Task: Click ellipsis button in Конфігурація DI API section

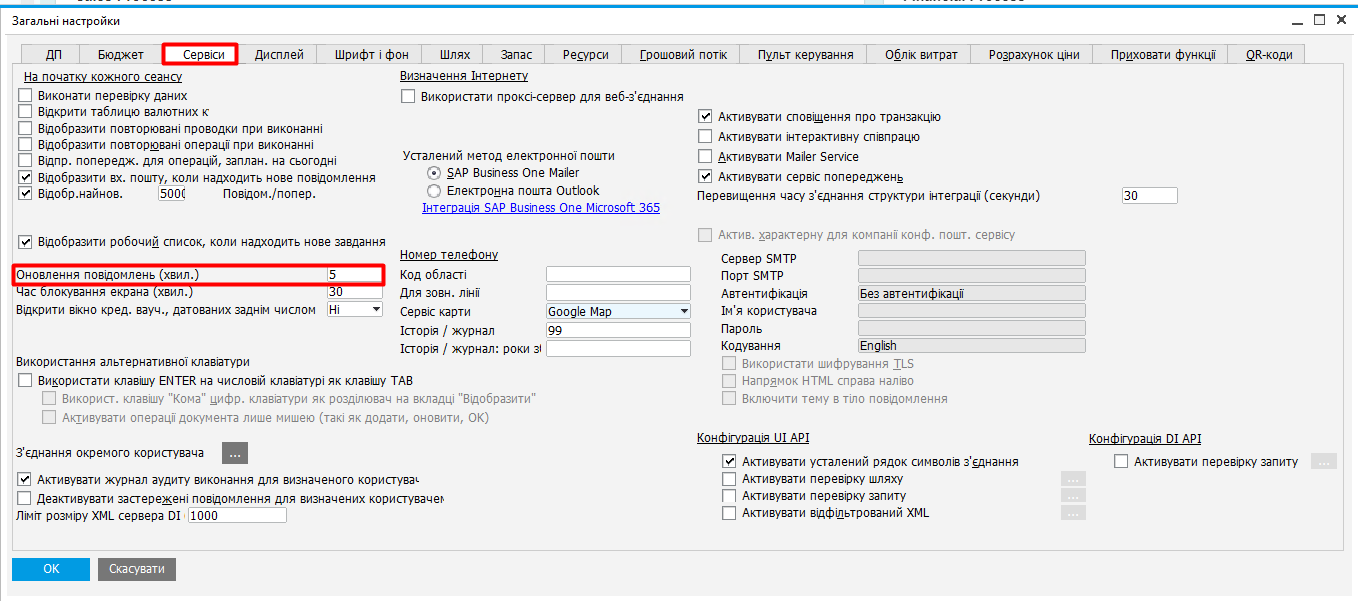Action: (1324, 461)
